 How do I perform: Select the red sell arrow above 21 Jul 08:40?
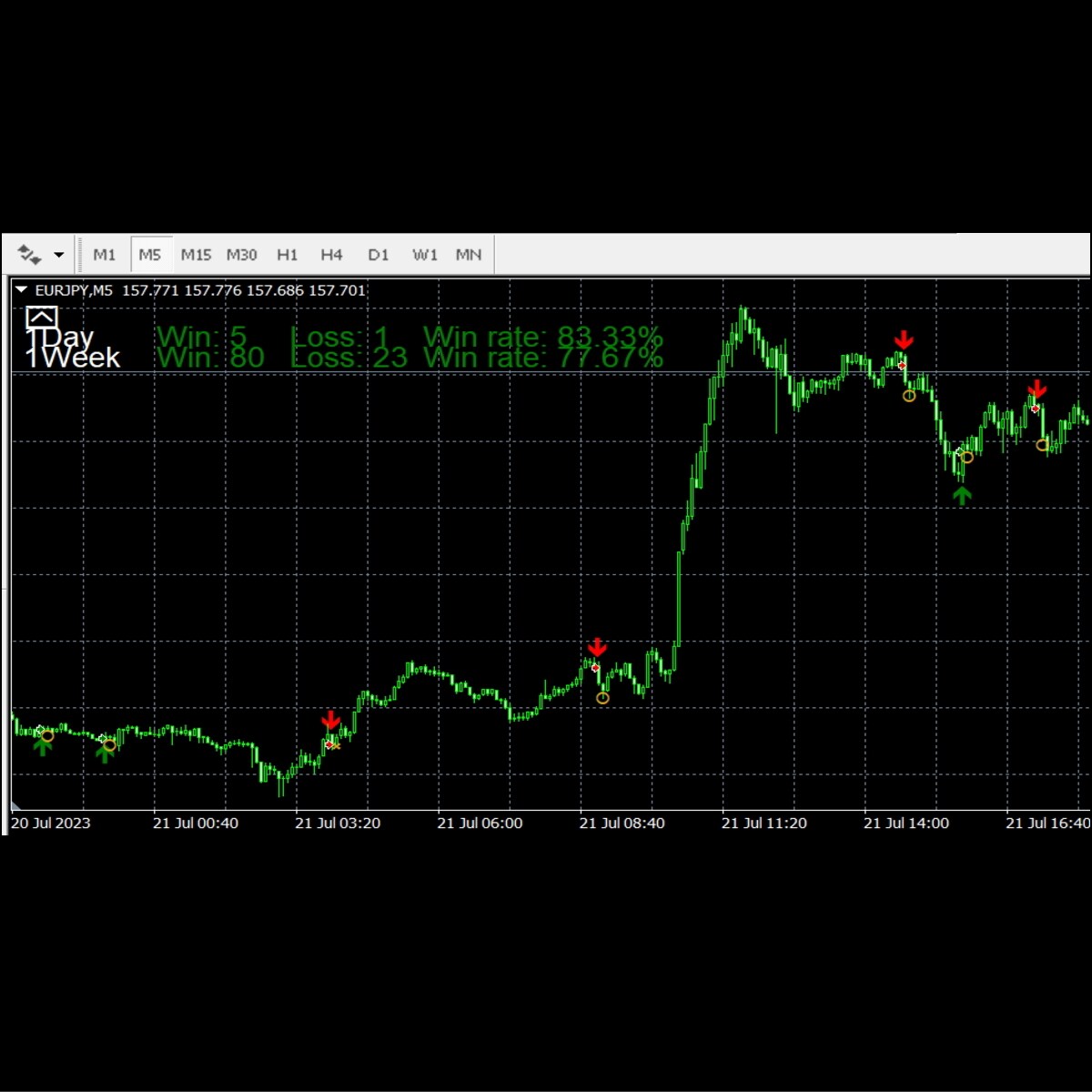coord(597,646)
